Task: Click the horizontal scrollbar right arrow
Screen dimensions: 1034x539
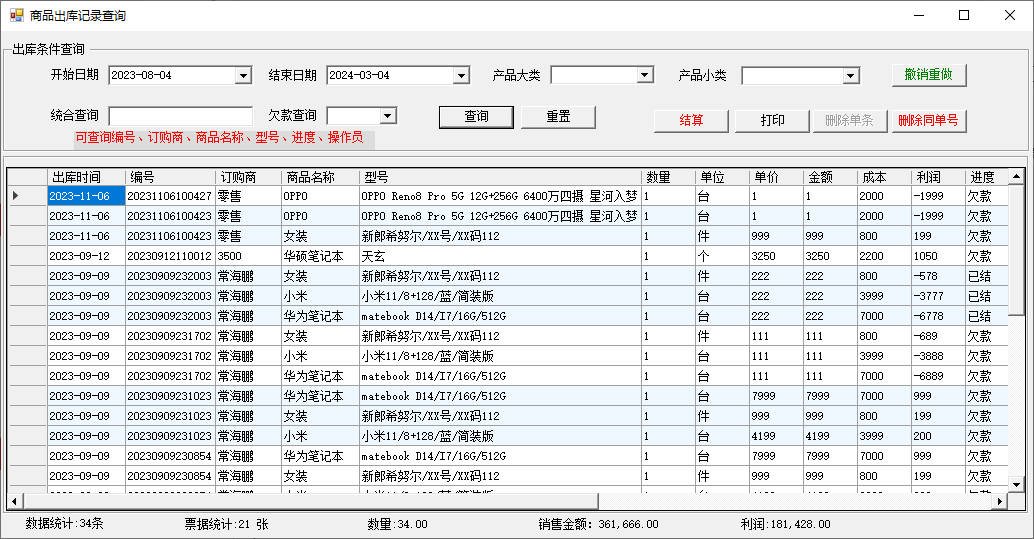Action: click(x=1001, y=501)
